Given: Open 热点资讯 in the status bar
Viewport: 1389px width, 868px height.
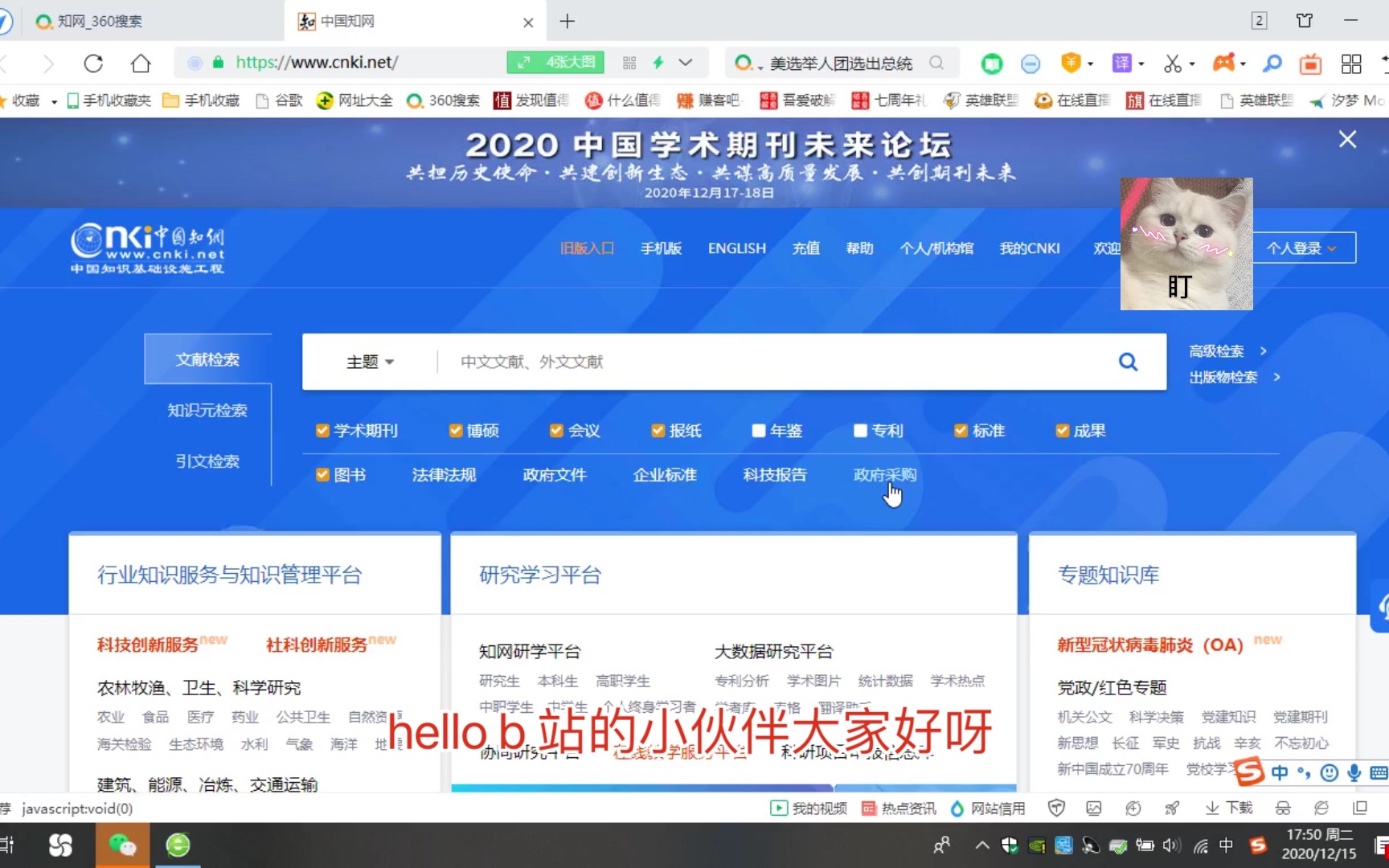Looking at the screenshot, I should click(x=899, y=808).
